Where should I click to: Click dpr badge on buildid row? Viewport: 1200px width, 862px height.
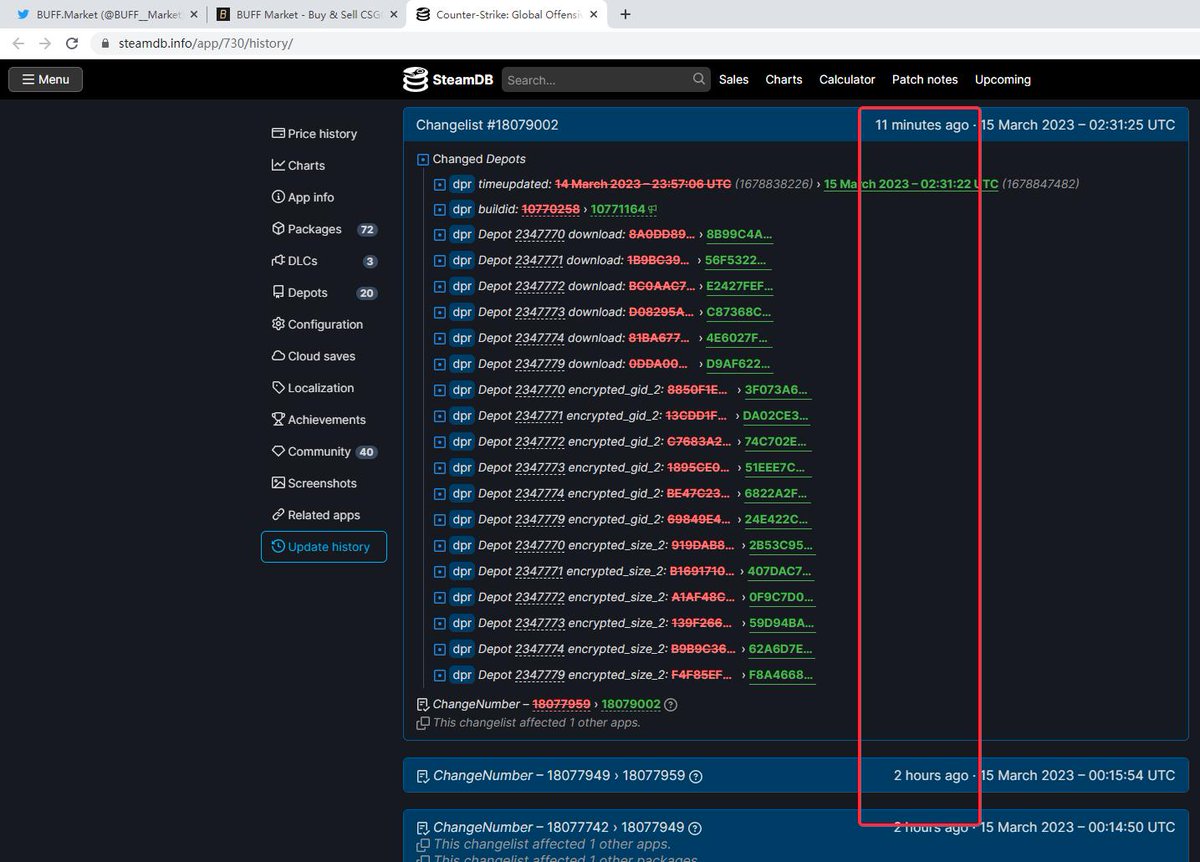[462, 210]
